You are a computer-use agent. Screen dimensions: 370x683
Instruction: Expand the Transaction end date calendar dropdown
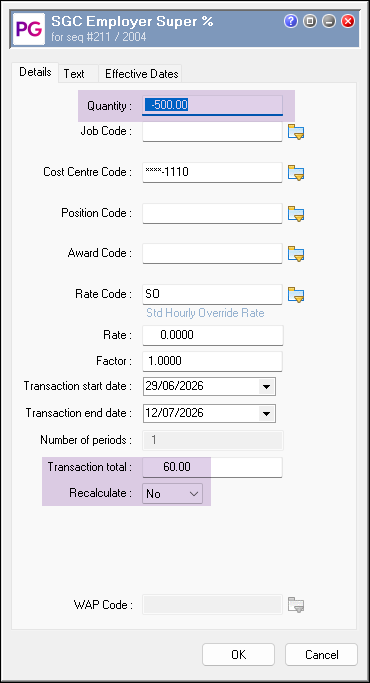tap(266, 413)
